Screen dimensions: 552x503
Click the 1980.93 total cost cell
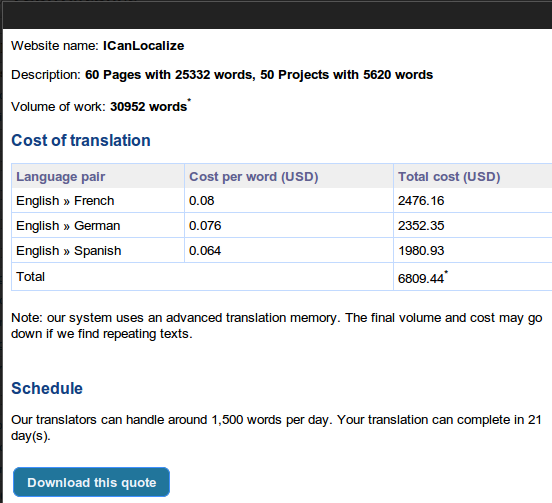point(421,251)
